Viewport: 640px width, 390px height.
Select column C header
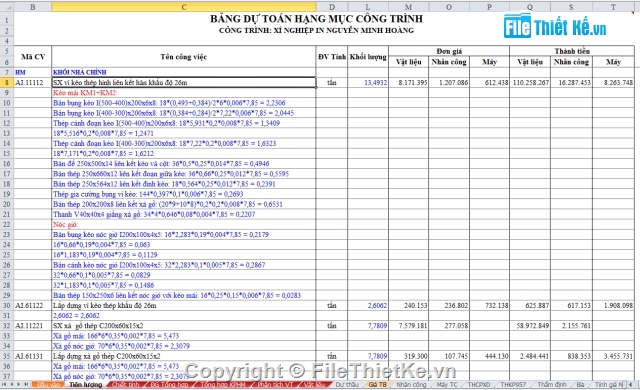pos(184,7)
